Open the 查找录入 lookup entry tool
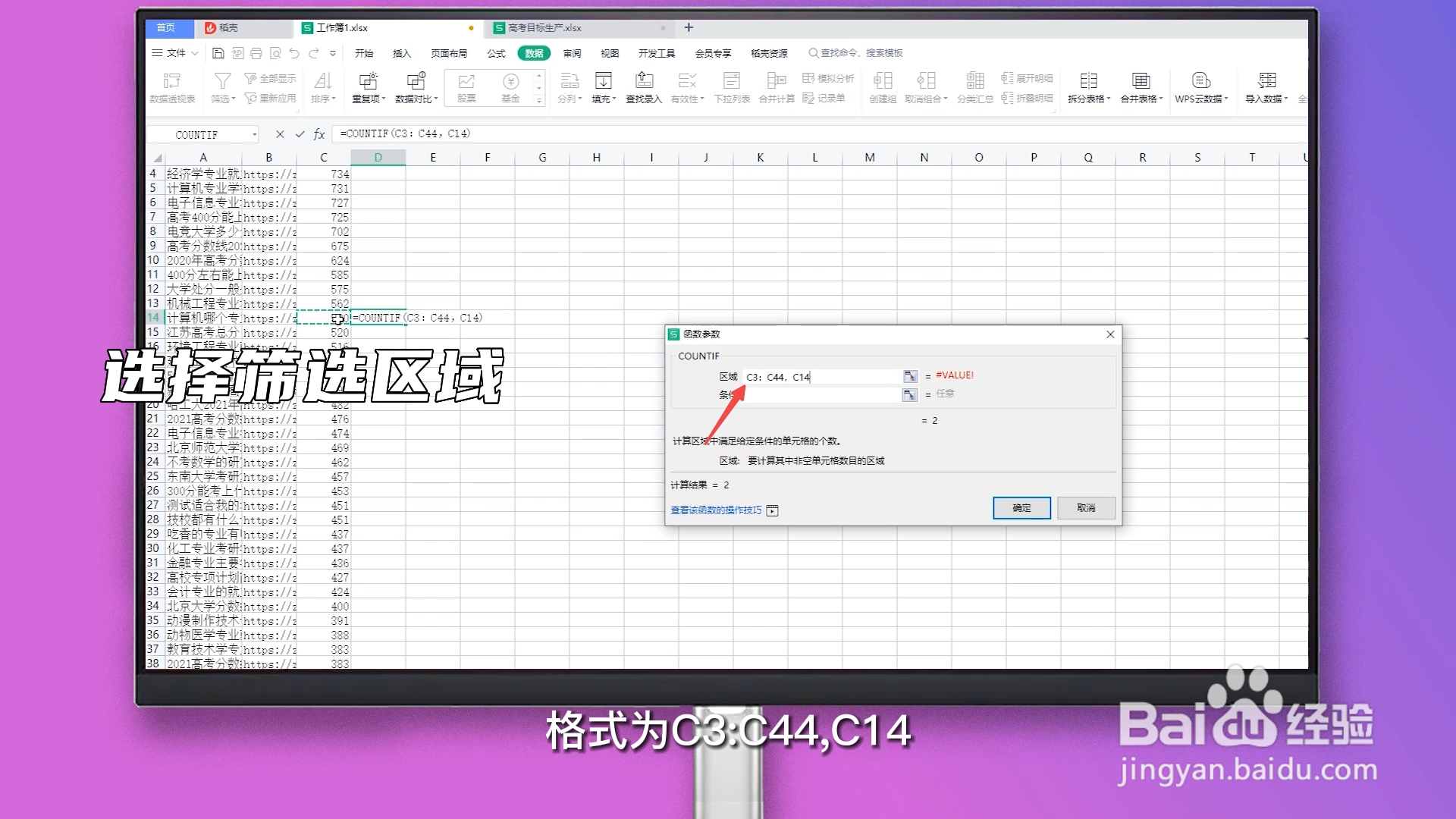Image resolution: width=1456 pixels, height=819 pixels. coord(643,85)
